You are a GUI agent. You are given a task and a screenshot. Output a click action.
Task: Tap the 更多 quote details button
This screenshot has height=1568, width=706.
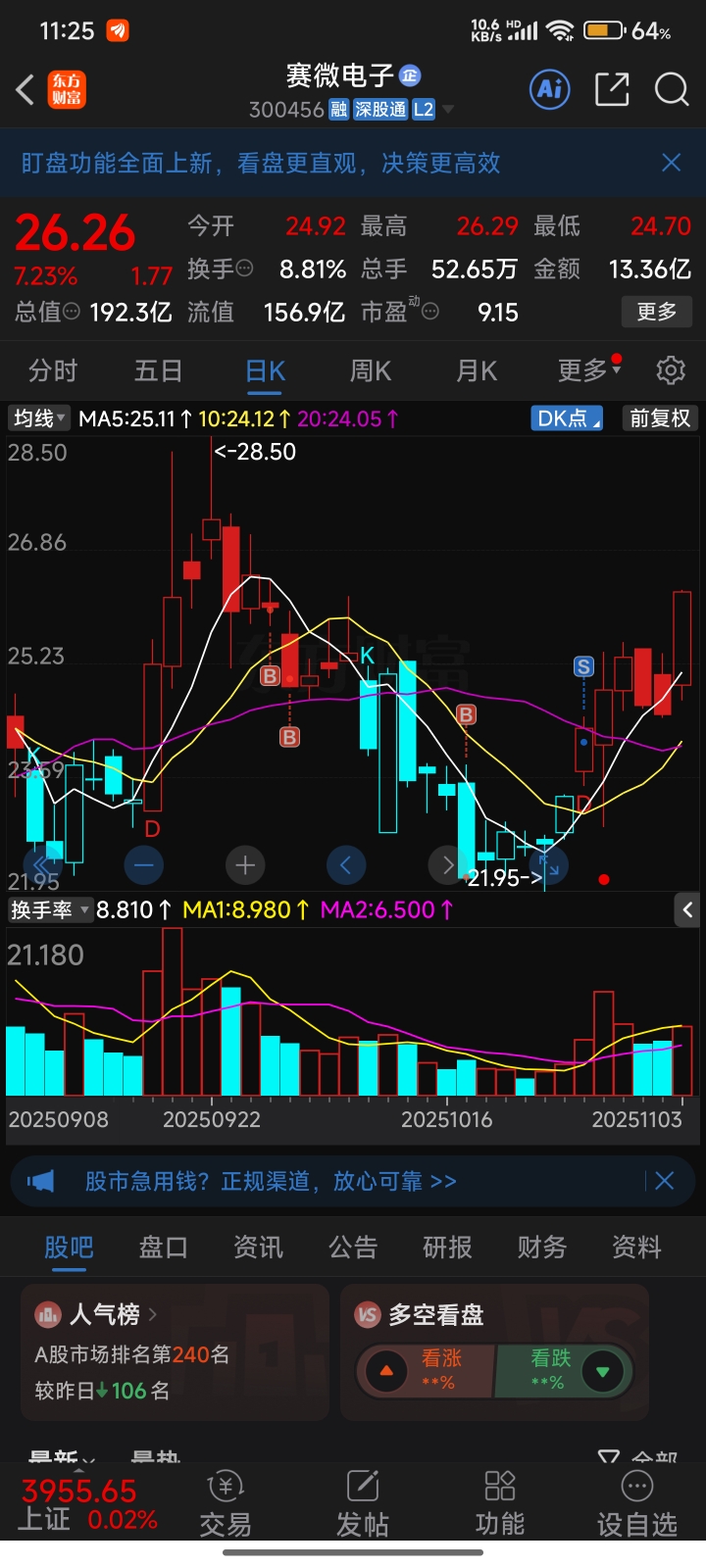tap(657, 312)
